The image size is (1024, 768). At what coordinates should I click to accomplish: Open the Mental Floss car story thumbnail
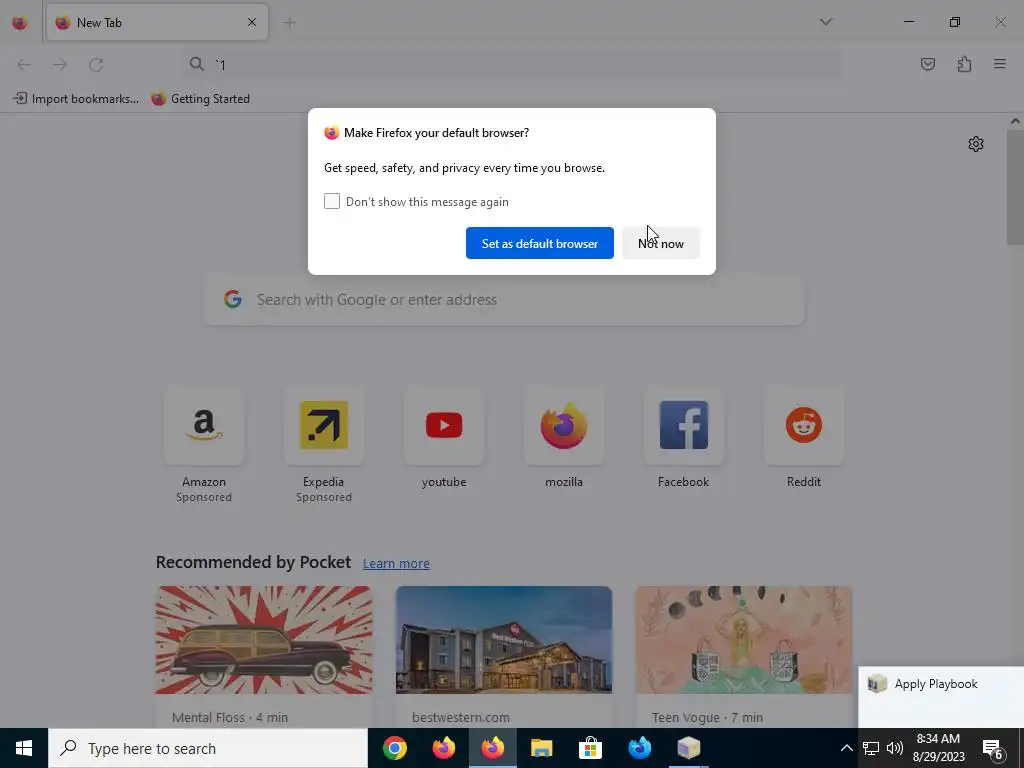click(x=264, y=639)
